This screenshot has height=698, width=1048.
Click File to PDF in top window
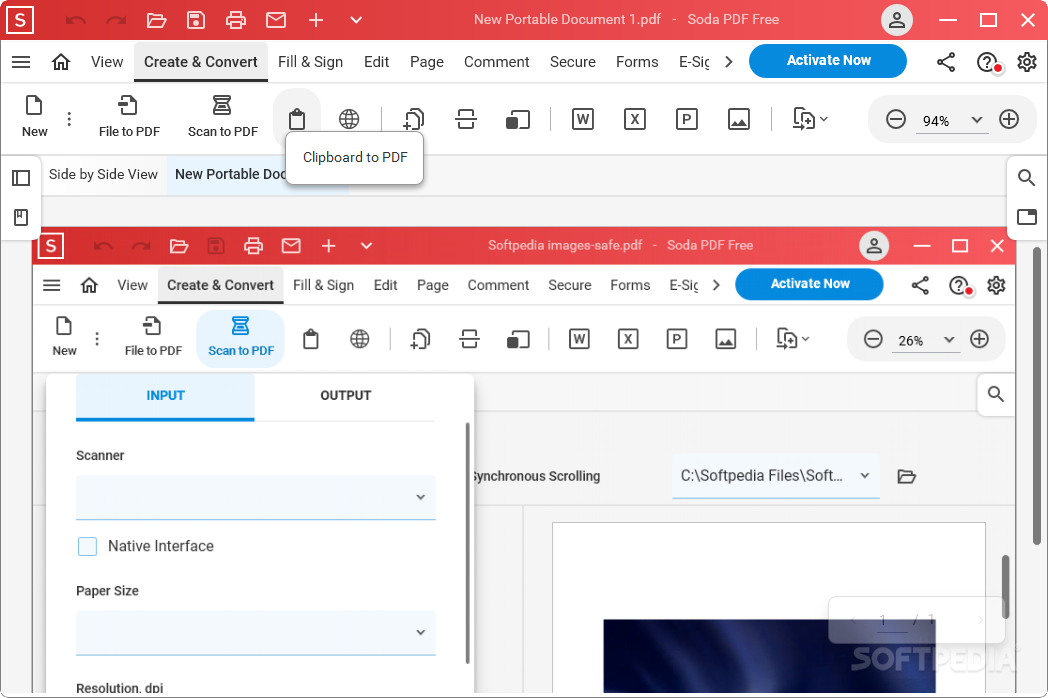pyautogui.click(x=129, y=117)
